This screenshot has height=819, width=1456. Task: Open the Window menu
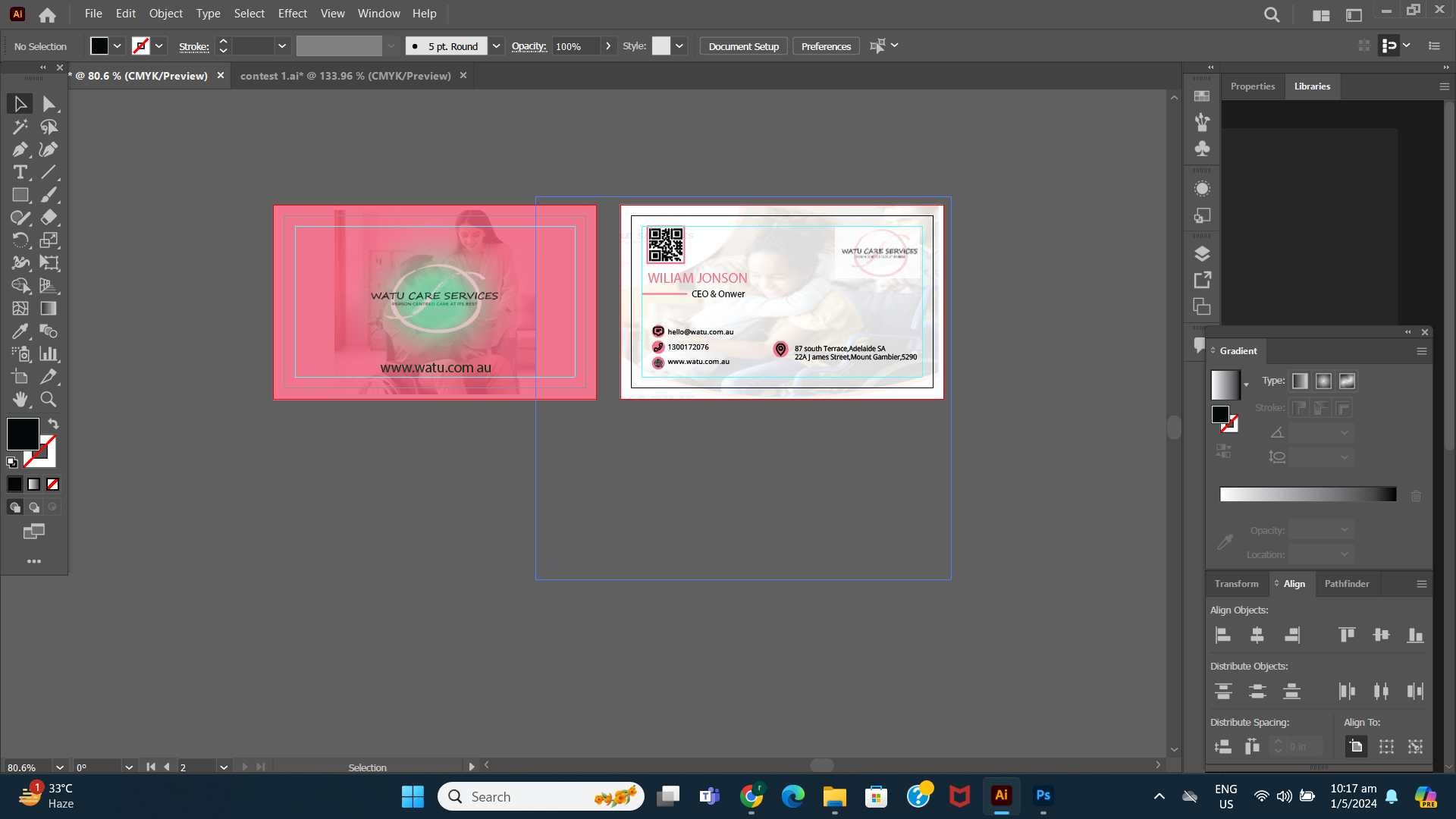378,13
